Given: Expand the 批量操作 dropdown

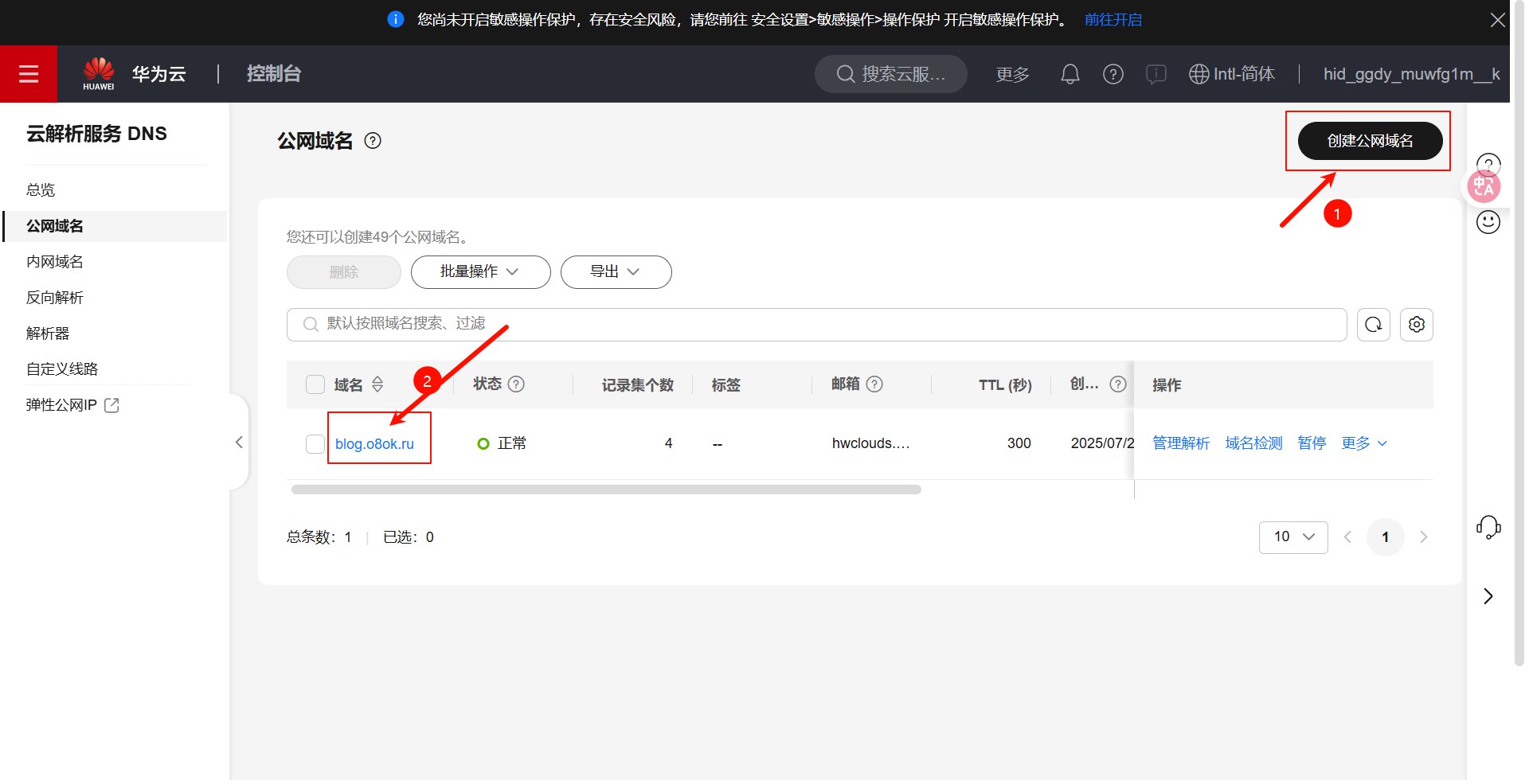Looking at the screenshot, I should [480, 272].
